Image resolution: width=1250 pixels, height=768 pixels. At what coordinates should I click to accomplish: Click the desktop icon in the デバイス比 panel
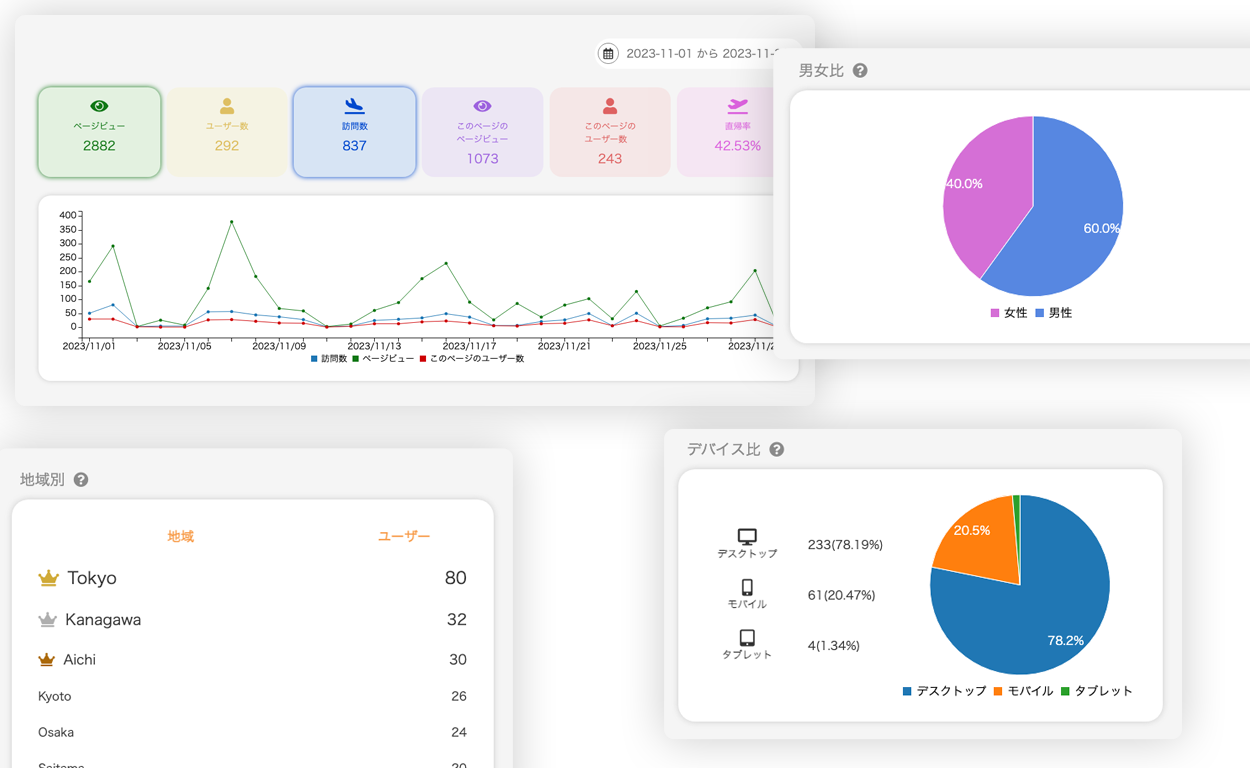pyautogui.click(x=746, y=537)
